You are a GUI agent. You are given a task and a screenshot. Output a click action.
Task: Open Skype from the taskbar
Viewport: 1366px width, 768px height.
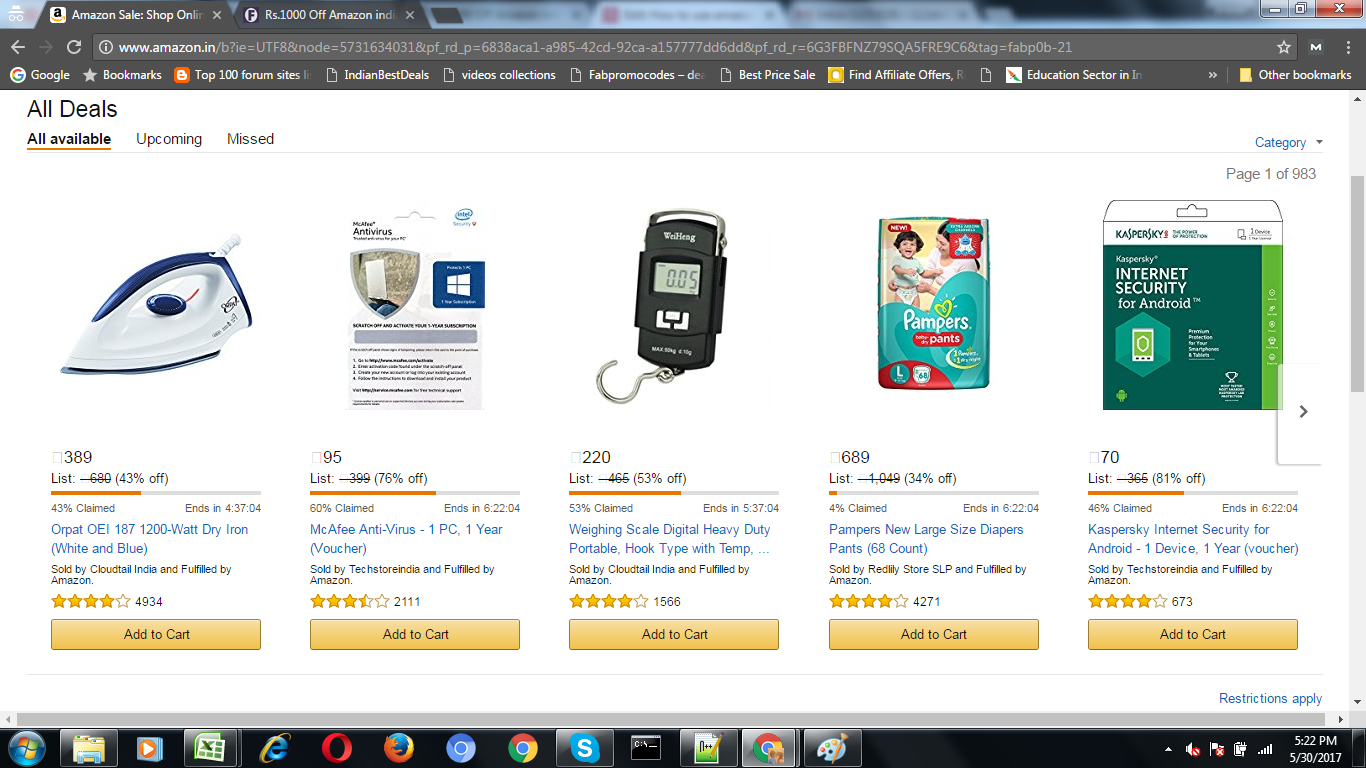click(584, 748)
